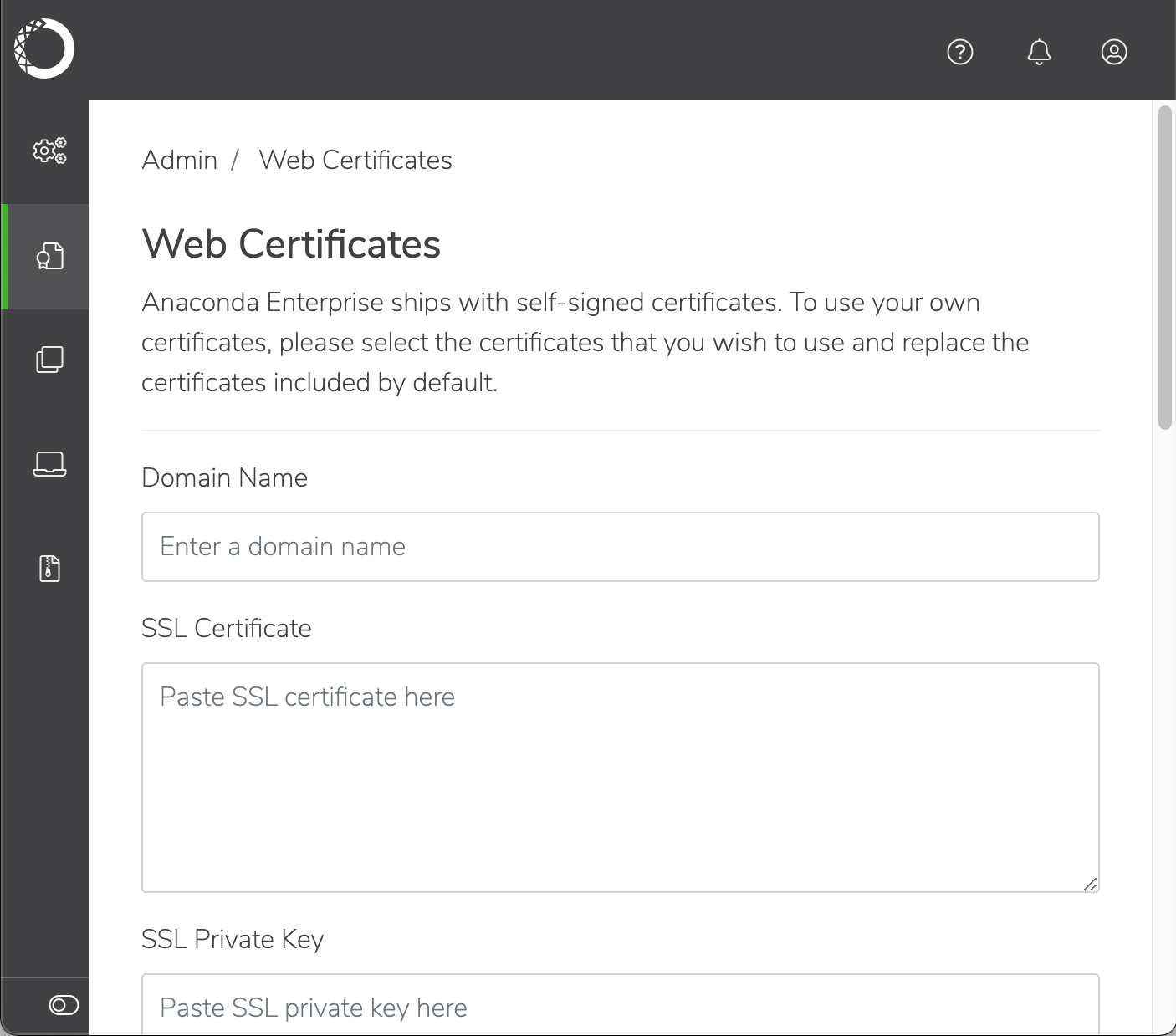Viewport: 1176px width, 1036px height.
Task: Open the user account profile icon
Action: (x=1114, y=52)
